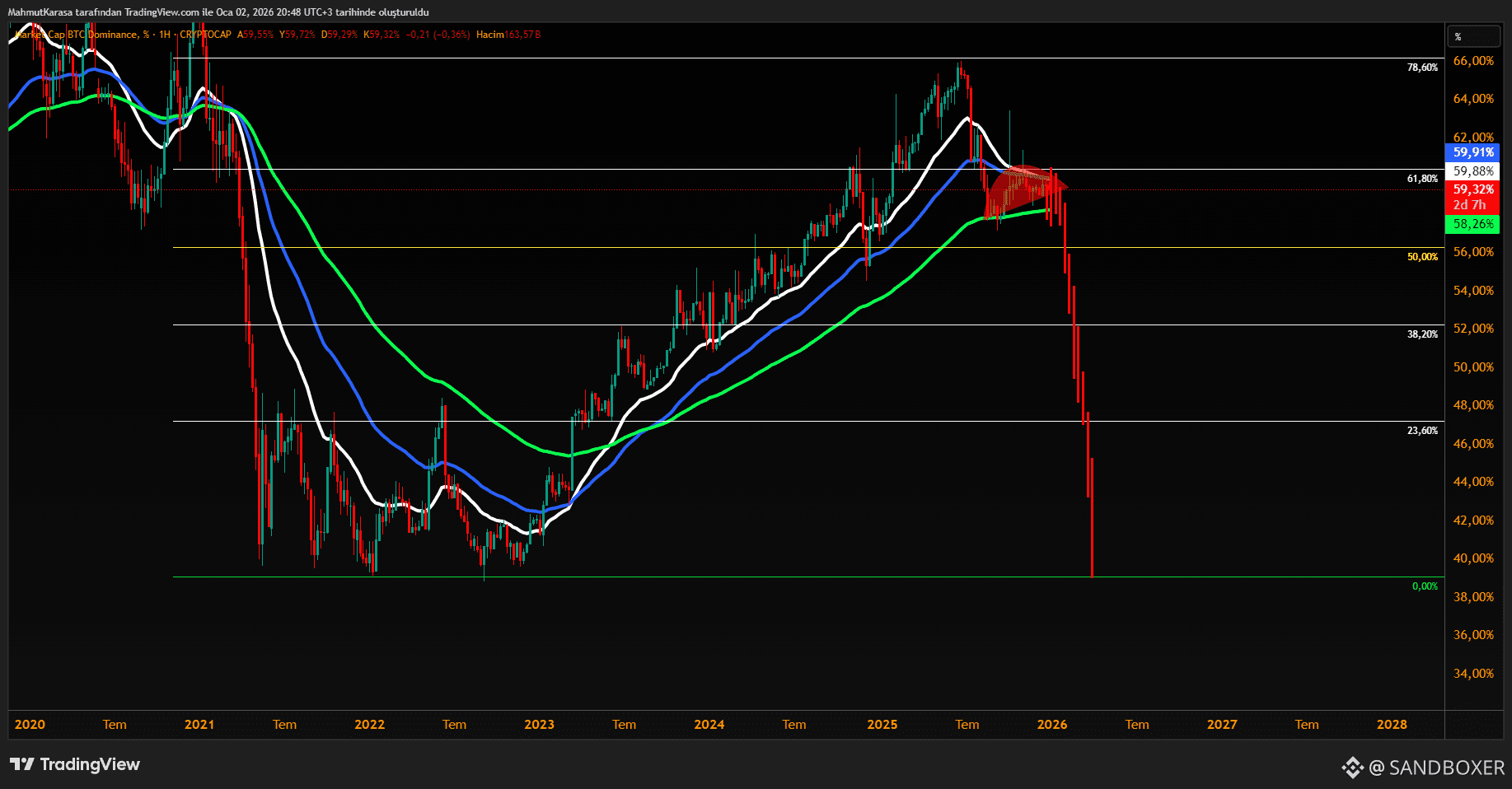The height and width of the screenshot is (789, 1512).
Task: Click the 56,00% price axis tick
Action: coord(1473,252)
